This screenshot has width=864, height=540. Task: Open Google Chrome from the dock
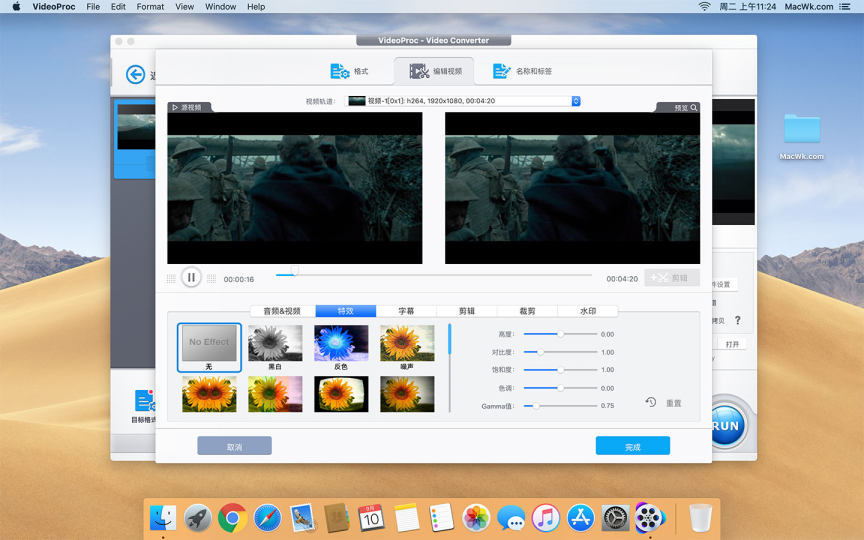click(x=233, y=517)
